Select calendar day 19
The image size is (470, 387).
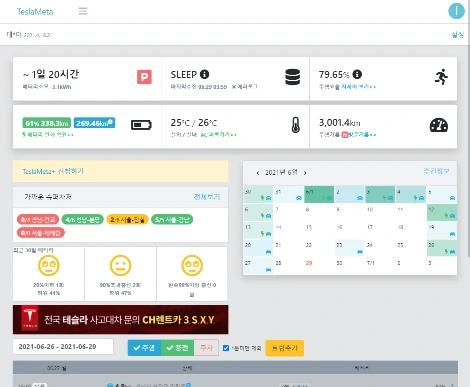442,230
